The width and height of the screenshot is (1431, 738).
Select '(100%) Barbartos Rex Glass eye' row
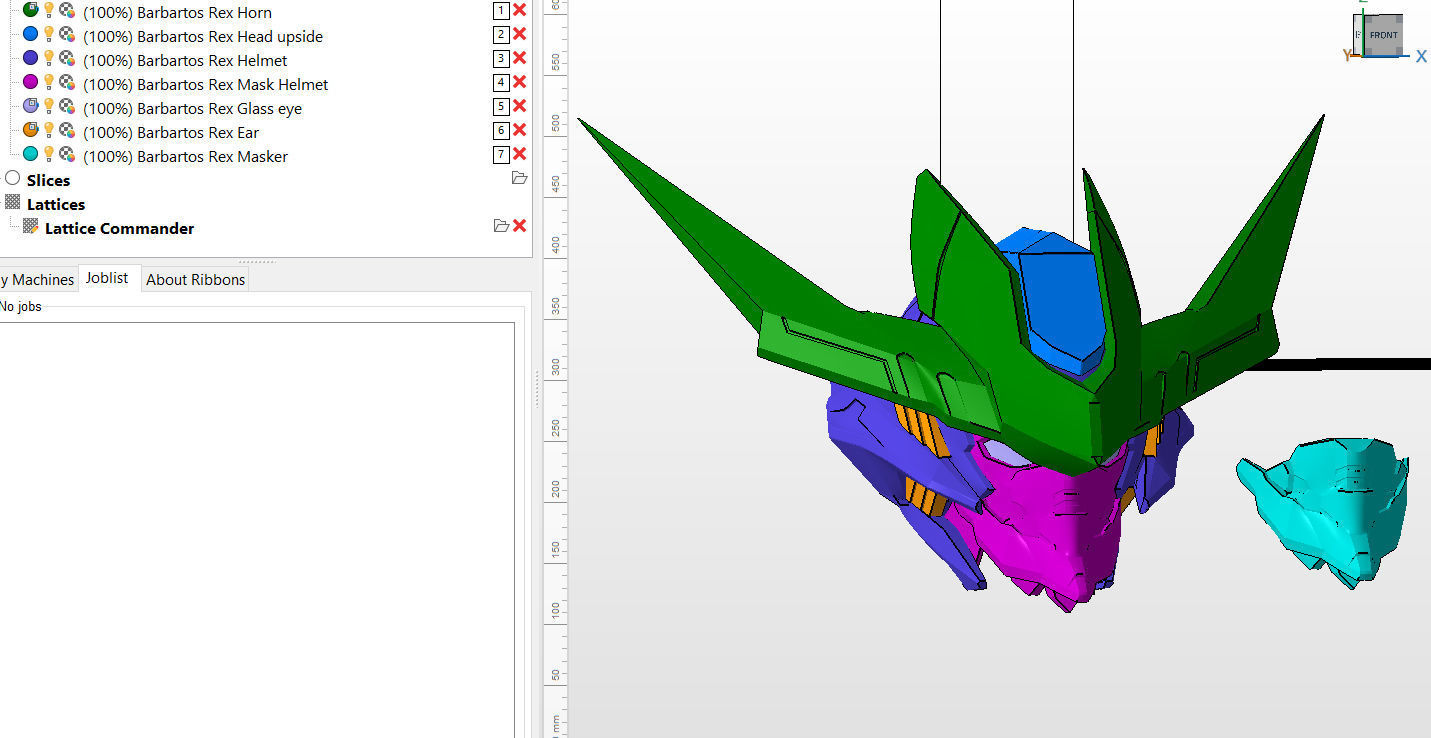(192, 108)
